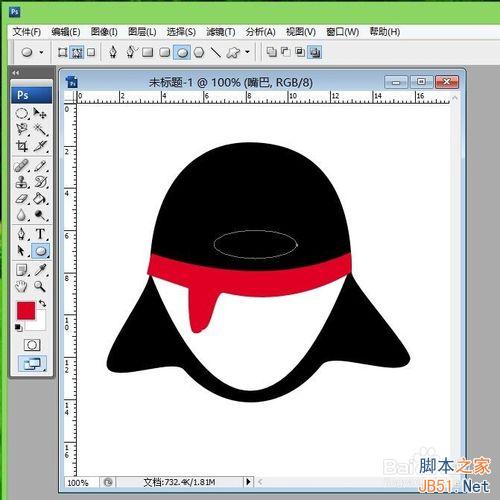
Task: Pick the Custom Shape in options bar
Action: click(x=233, y=52)
